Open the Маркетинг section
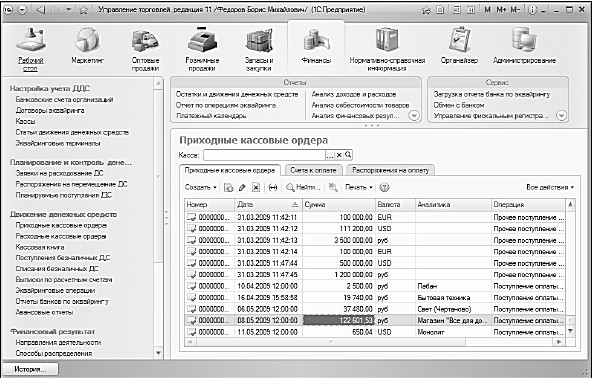 click(x=87, y=45)
